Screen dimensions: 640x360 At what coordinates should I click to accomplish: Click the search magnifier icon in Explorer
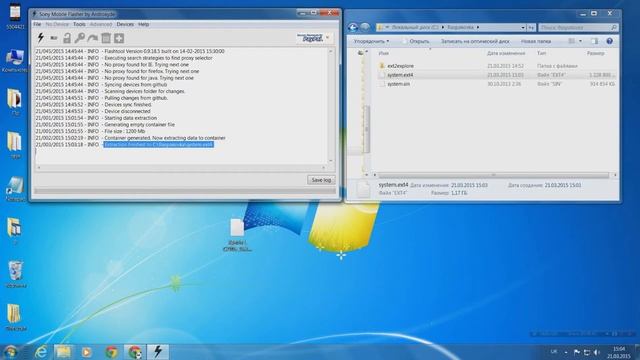[613, 27]
